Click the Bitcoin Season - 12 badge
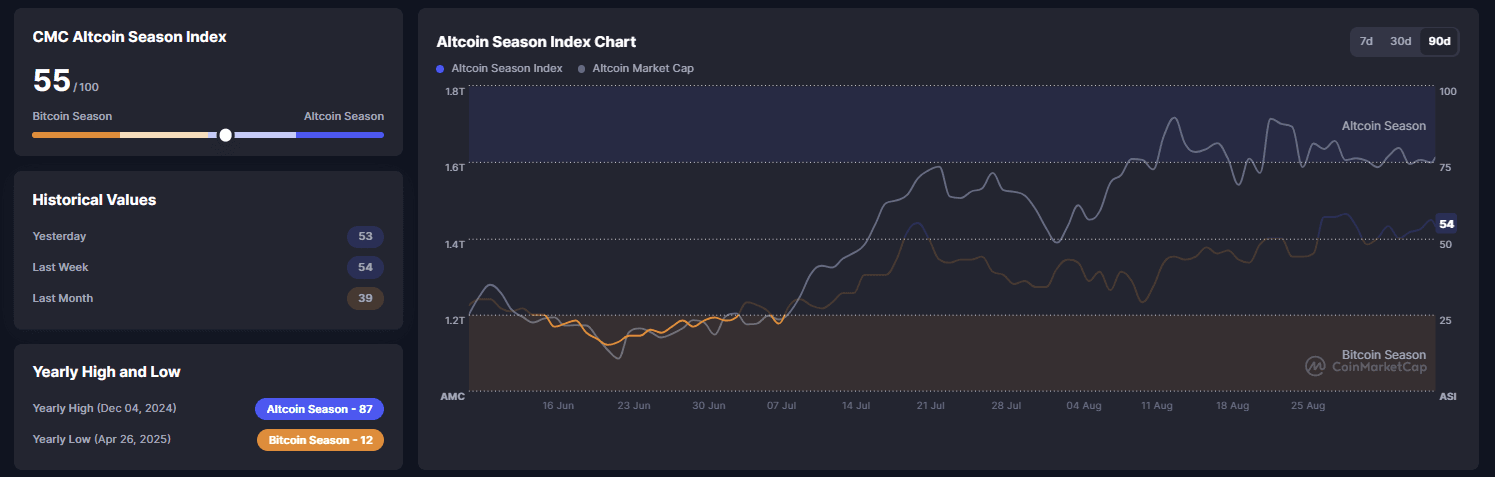 pos(320,440)
